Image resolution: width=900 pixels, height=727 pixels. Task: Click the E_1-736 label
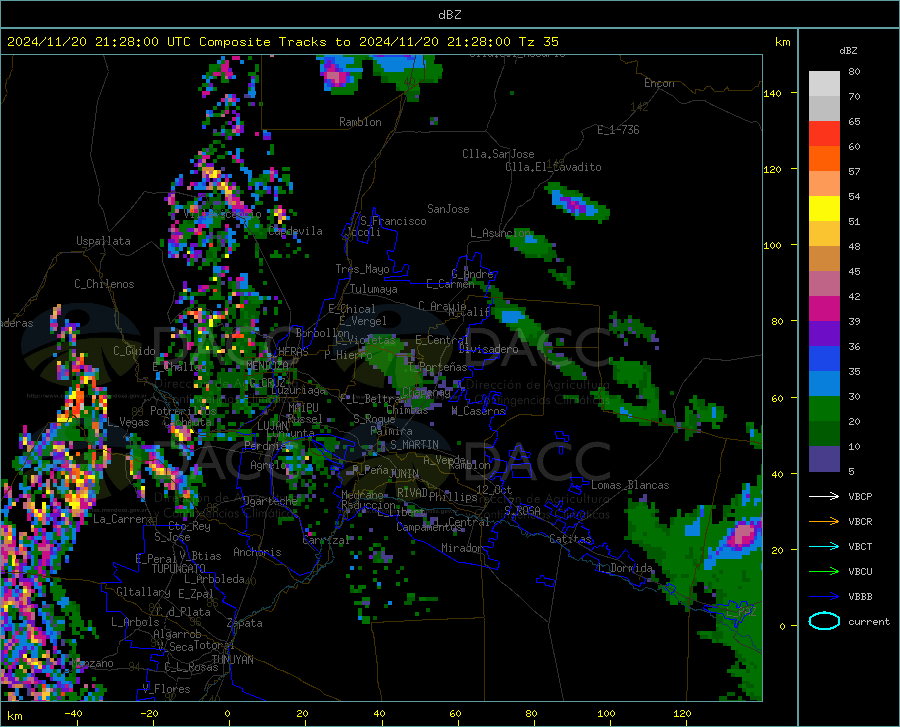point(618,130)
